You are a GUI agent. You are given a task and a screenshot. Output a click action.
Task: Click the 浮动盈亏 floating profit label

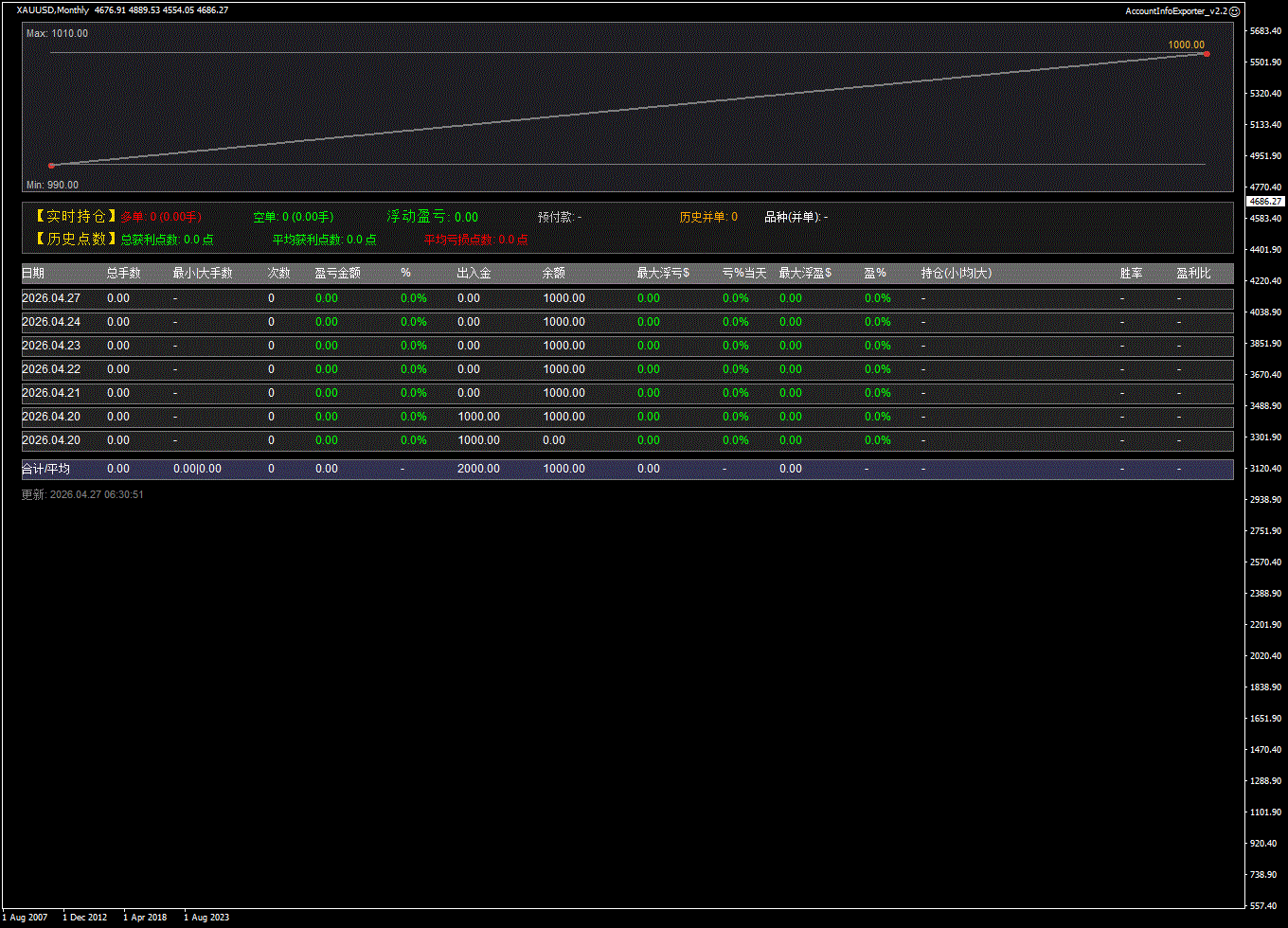coord(418,217)
